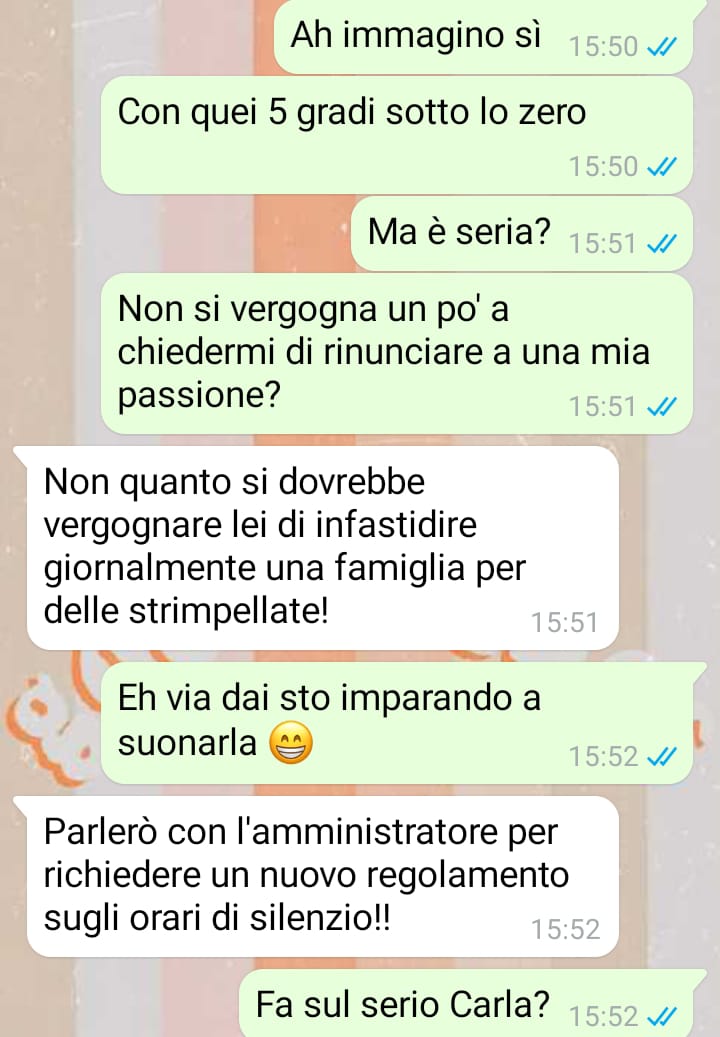Click read-receipt ticks on the 'passione?' message
This screenshot has width=720, height=1037.
pyautogui.click(x=661, y=407)
